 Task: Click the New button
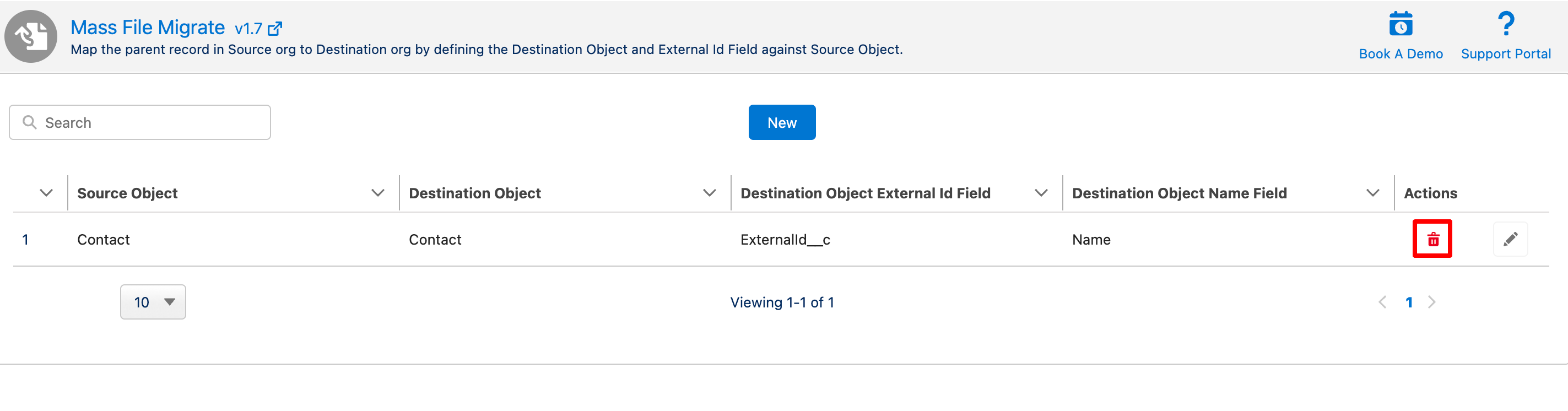click(782, 122)
